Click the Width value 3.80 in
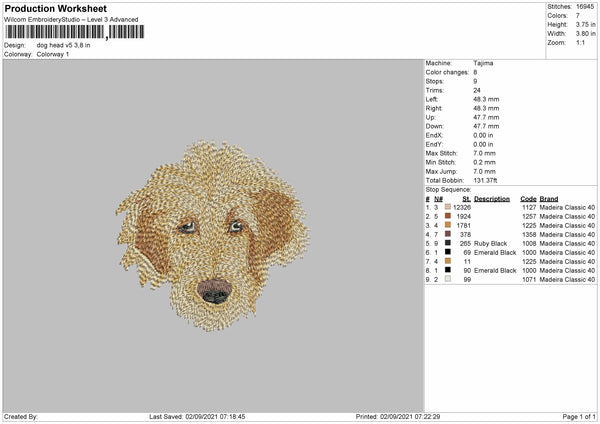600x424 pixels. click(585, 34)
